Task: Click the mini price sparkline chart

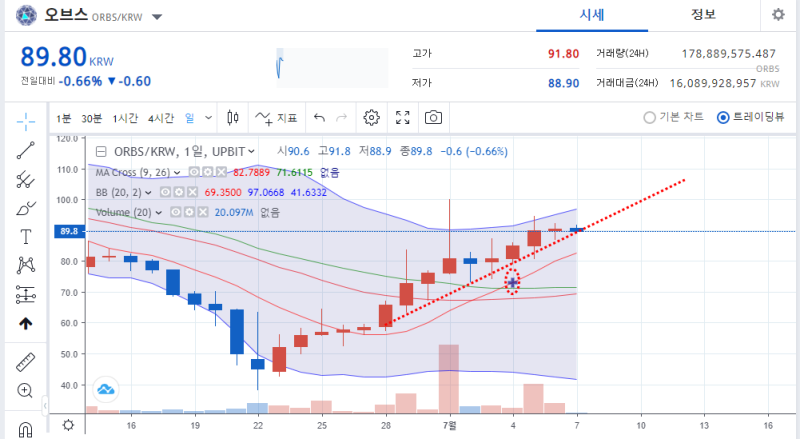Action: point(332,67)
